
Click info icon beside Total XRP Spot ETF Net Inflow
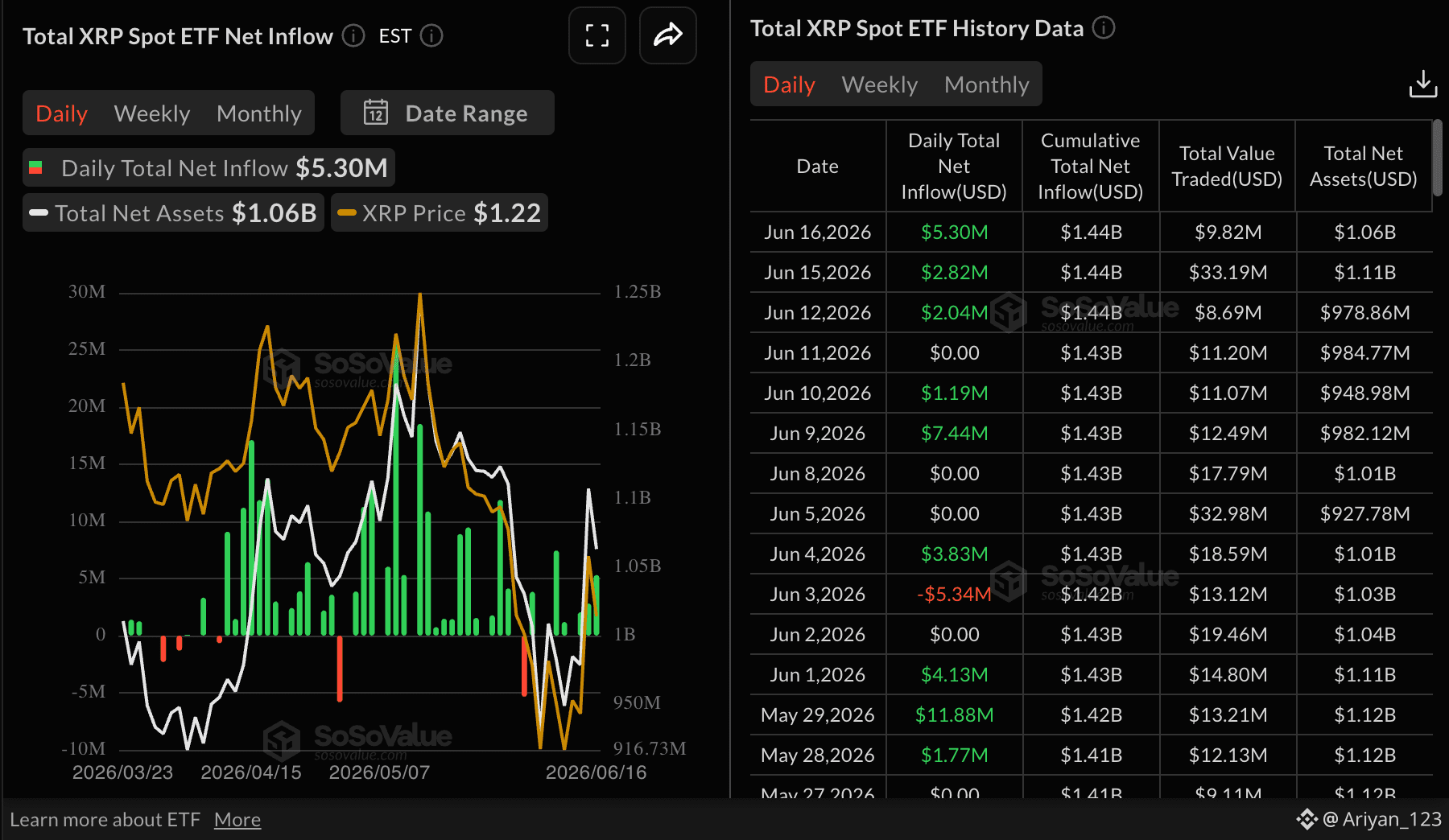point(353,36)
